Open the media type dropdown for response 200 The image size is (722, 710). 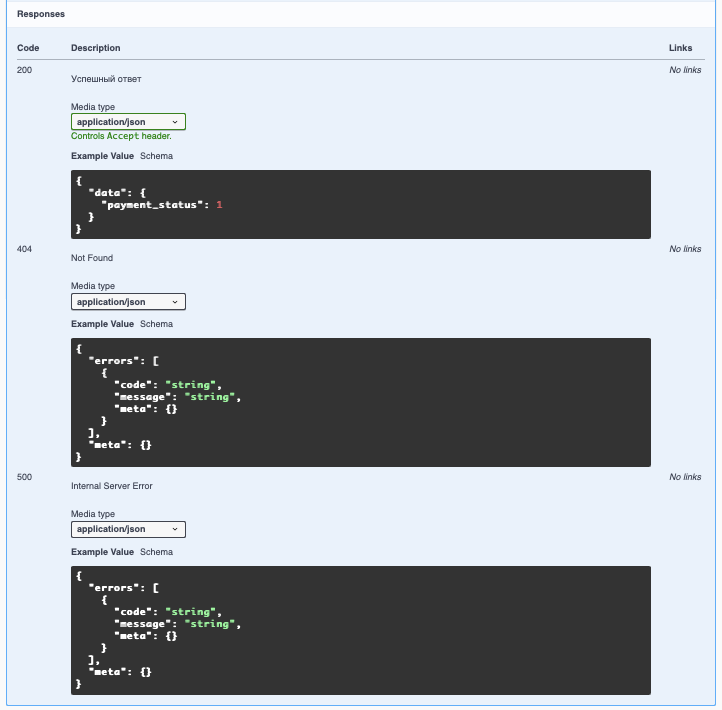(x=128, y=122)
